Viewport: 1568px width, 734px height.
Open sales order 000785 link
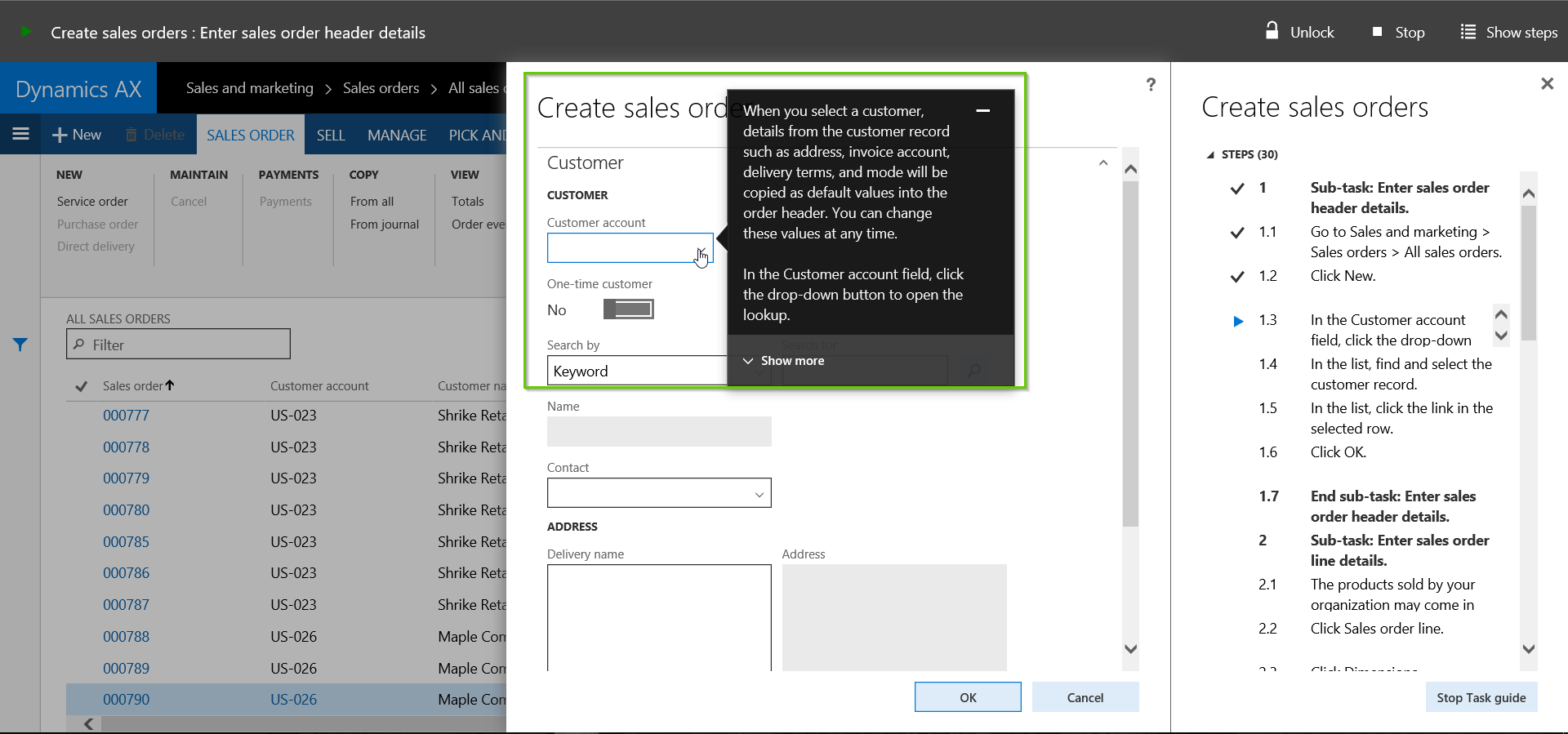pos(127,542)
